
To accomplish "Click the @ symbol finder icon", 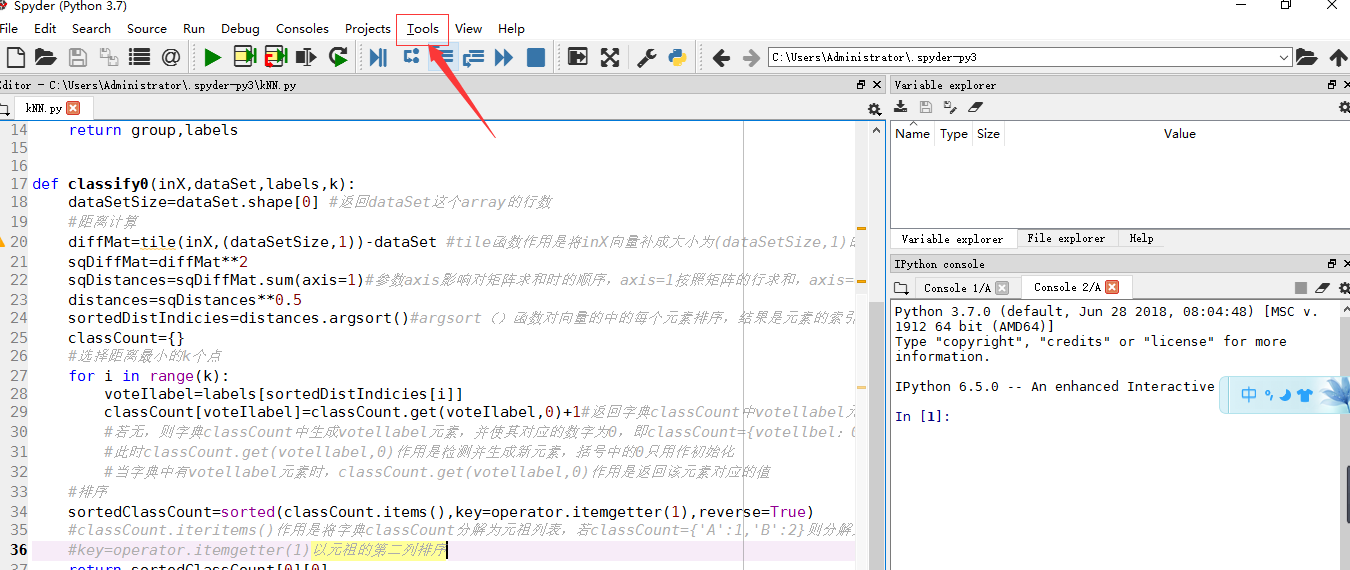I will [171, 57].
